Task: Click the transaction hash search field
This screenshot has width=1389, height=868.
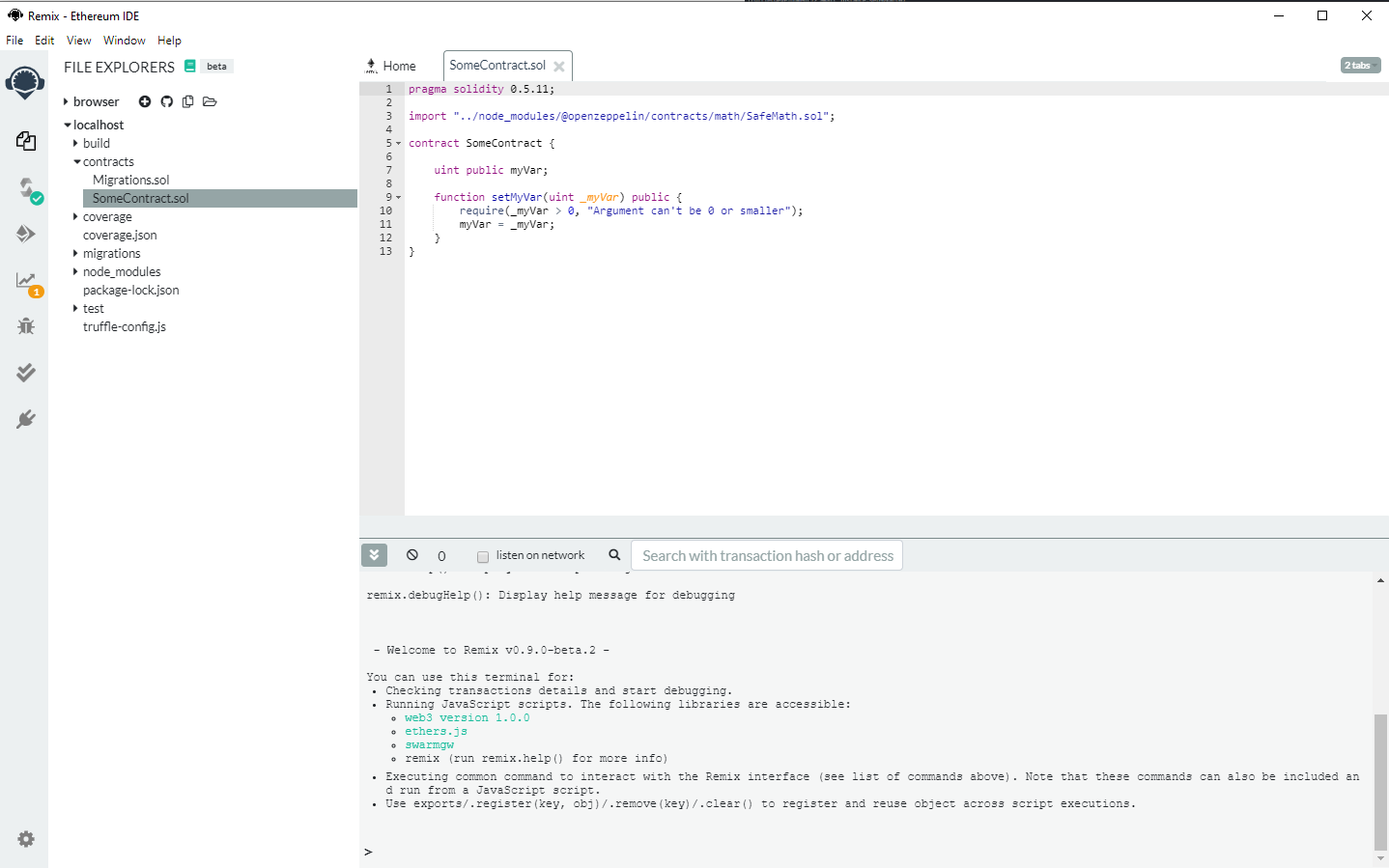Action: pos(767,555)
